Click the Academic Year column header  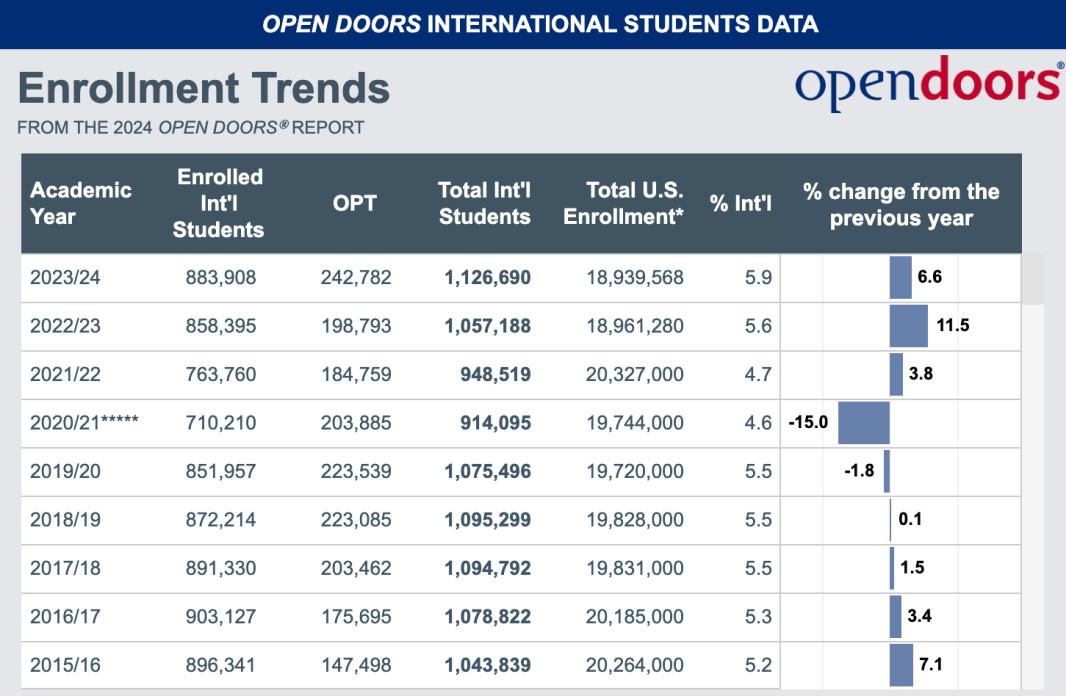pyautogui.click(x=81, y=203)
